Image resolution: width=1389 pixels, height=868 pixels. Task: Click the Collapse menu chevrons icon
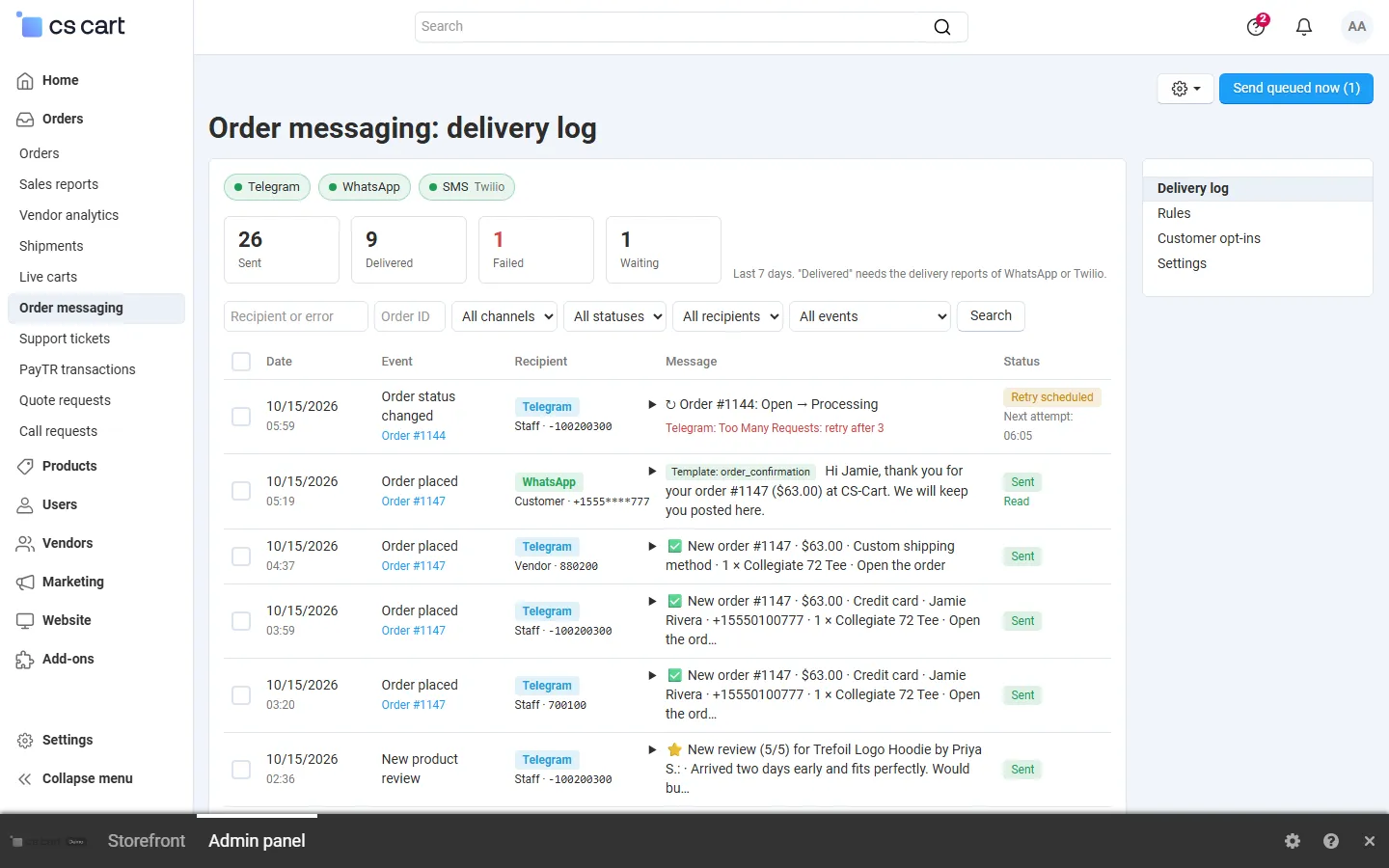(x=25, y=779)
